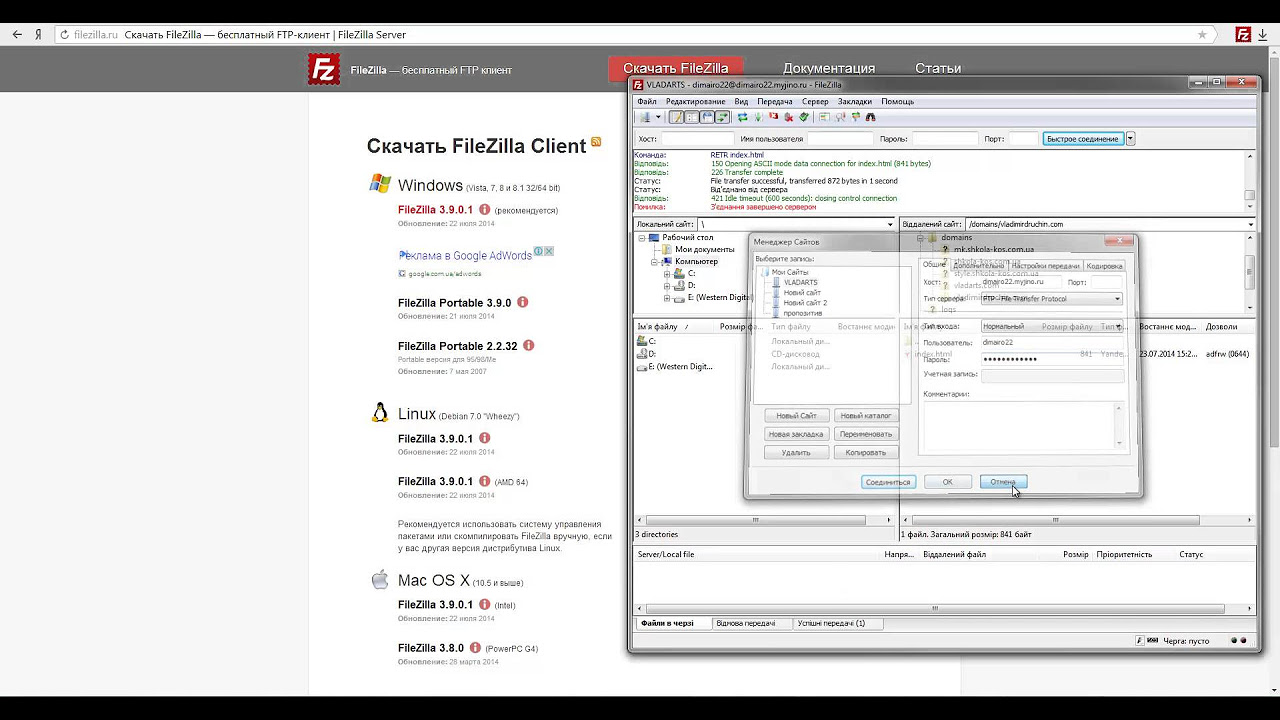
Task: Open the local site path dropdown
Action: click(x=890, y=224)
